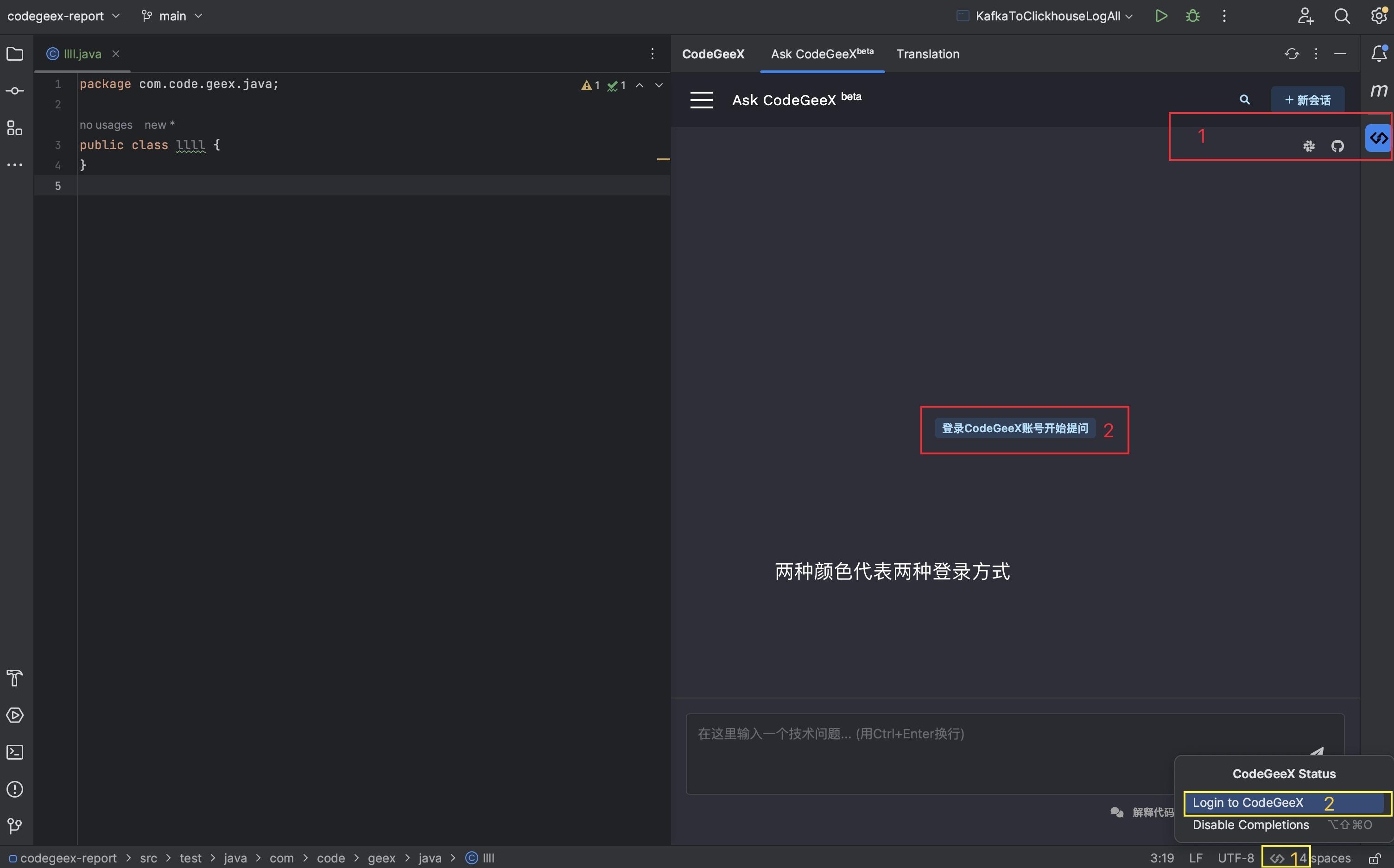Open the codegeex-report project dropdown
The height and width of the screenshot is (868, 1394).
pyautogui.click(x=63, y=15)
